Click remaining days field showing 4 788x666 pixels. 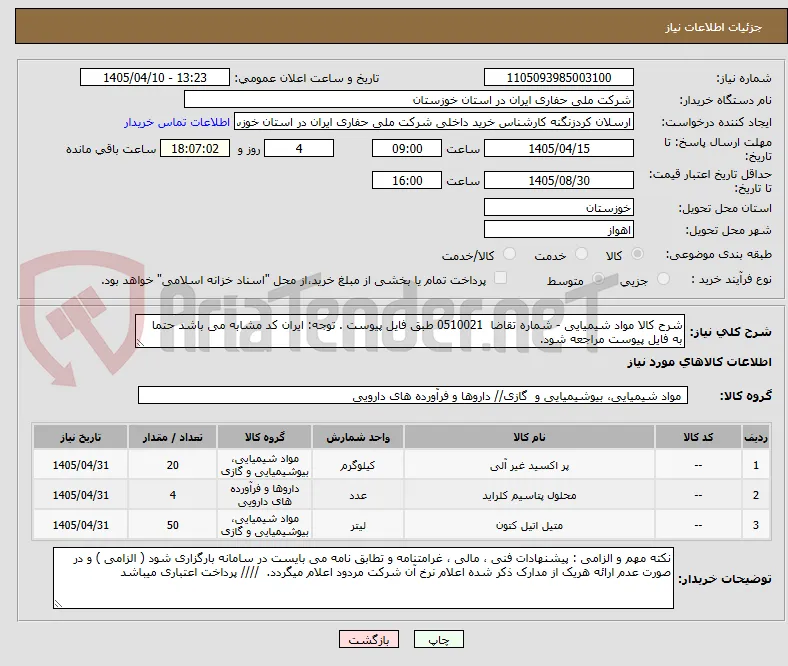[x=299, y=148]
